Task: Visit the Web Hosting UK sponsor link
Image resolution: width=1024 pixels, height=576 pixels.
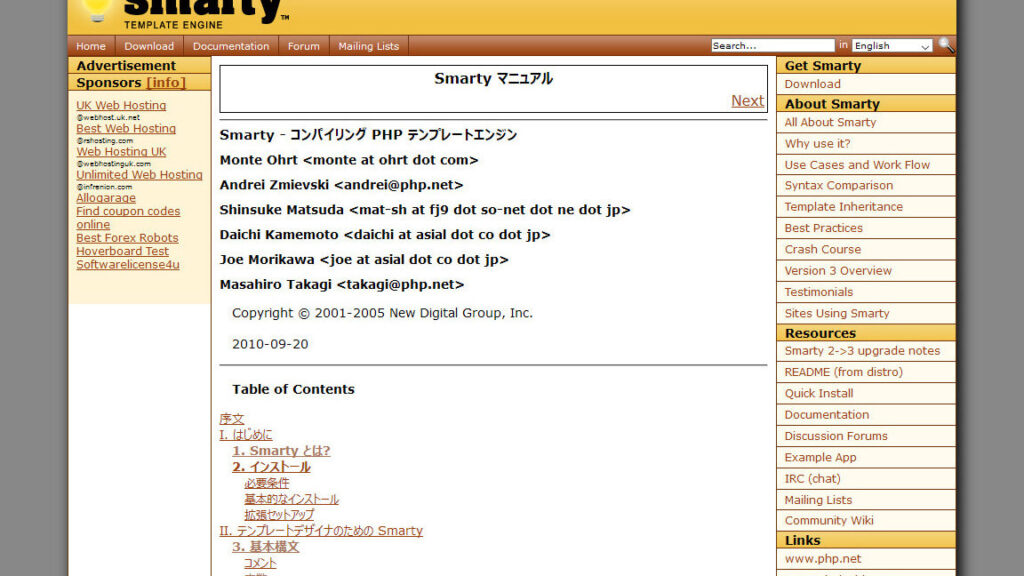Action: click(121, 152)
